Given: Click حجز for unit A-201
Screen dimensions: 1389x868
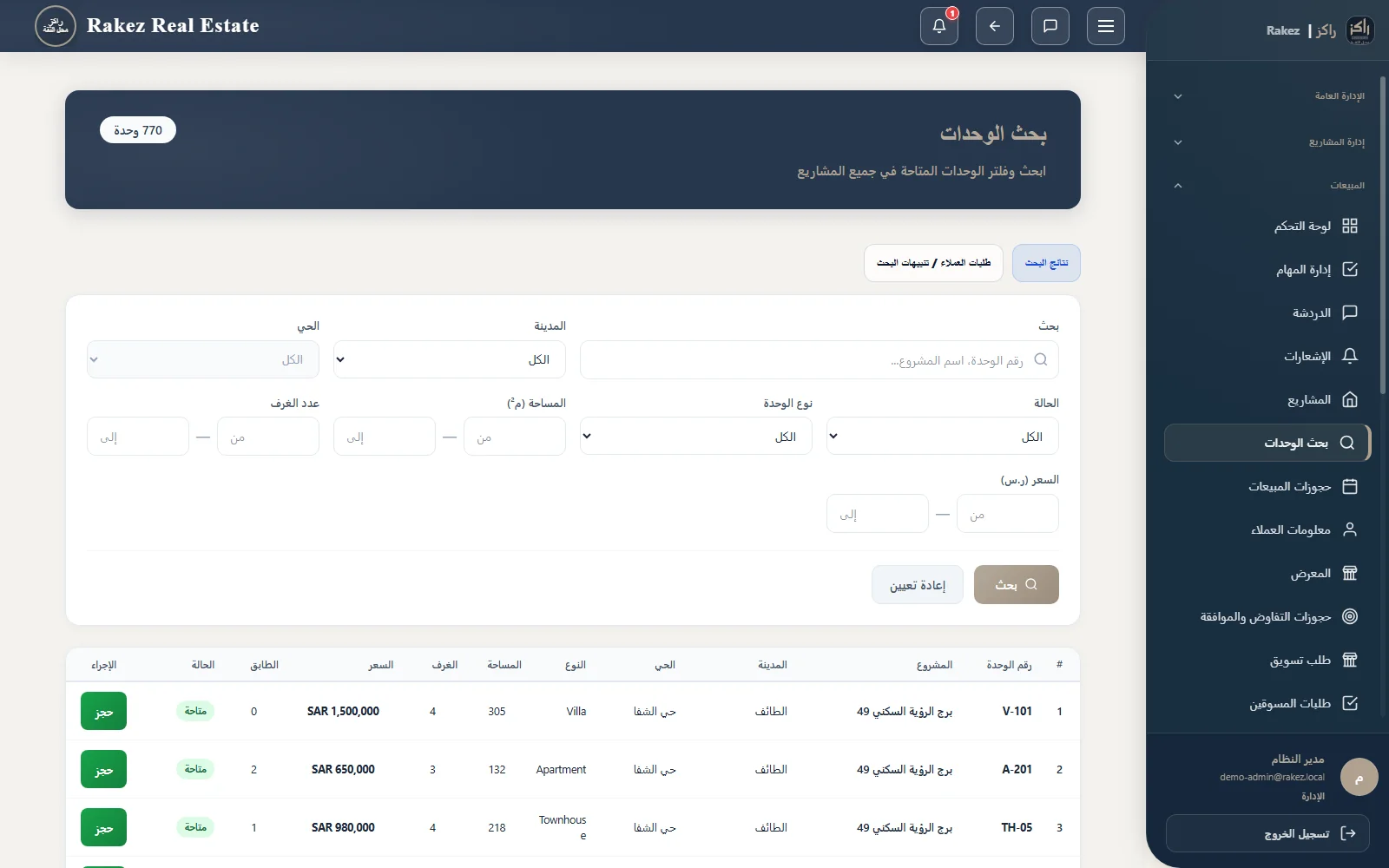Looking at the screenshot, I should pos(103,769).
